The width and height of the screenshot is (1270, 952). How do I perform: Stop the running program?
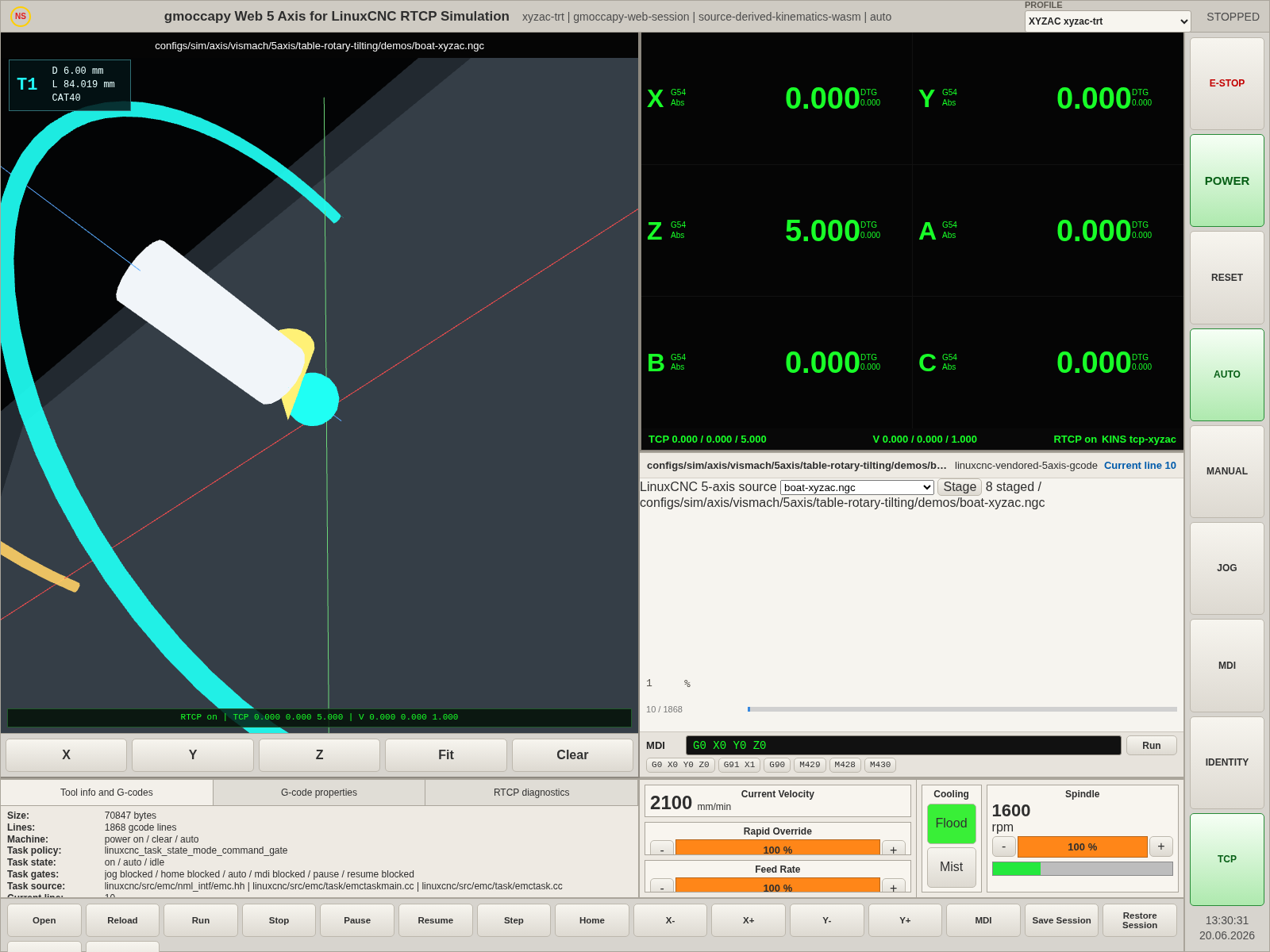click(x=279, y=920)
